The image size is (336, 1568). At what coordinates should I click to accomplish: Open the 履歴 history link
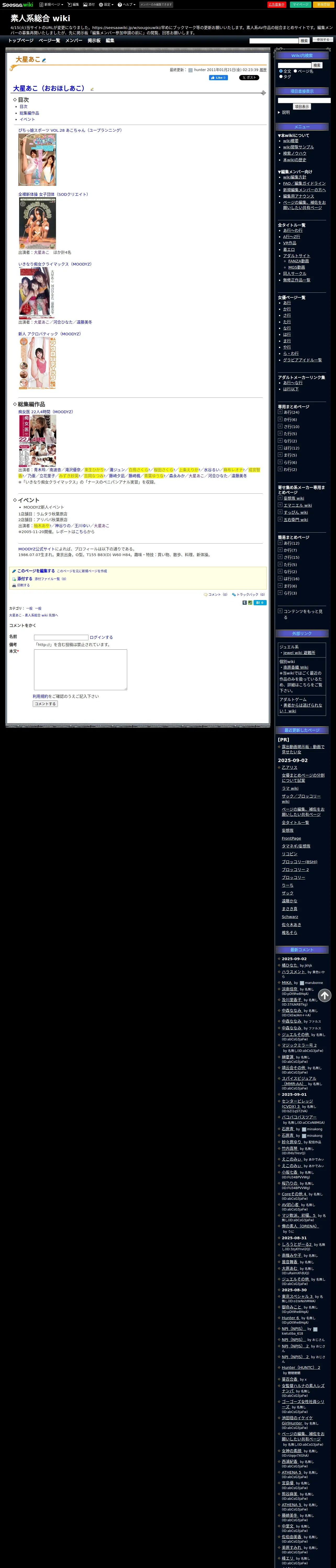(x=263, y=70)
